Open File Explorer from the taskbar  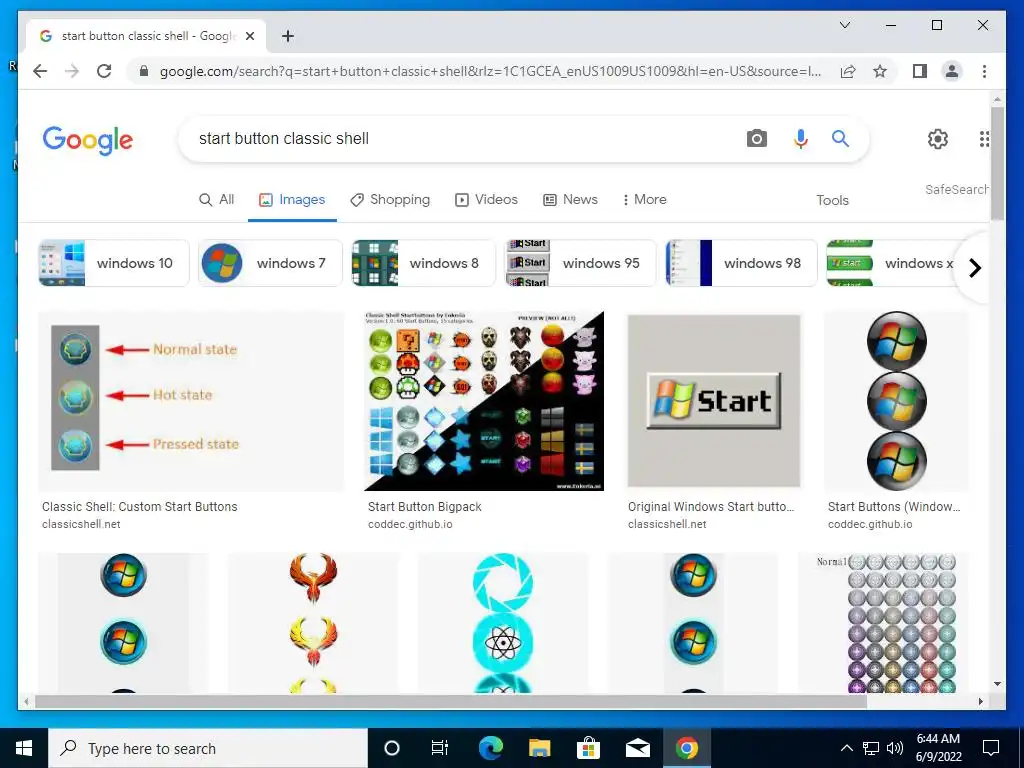539,748
